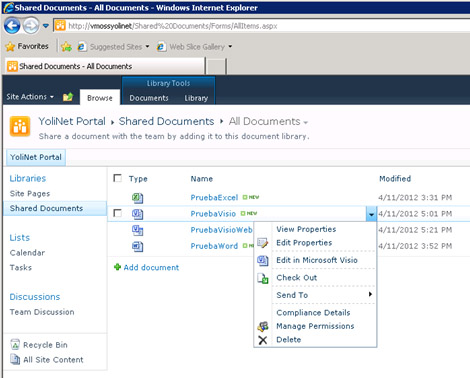
Task: Tick the select-all checkbox in header
Action: (117, 178)
